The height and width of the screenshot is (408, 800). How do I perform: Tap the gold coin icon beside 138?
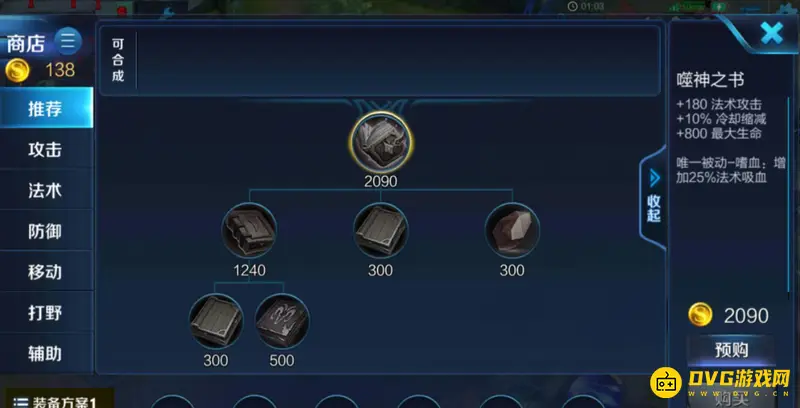pos(17,70)
